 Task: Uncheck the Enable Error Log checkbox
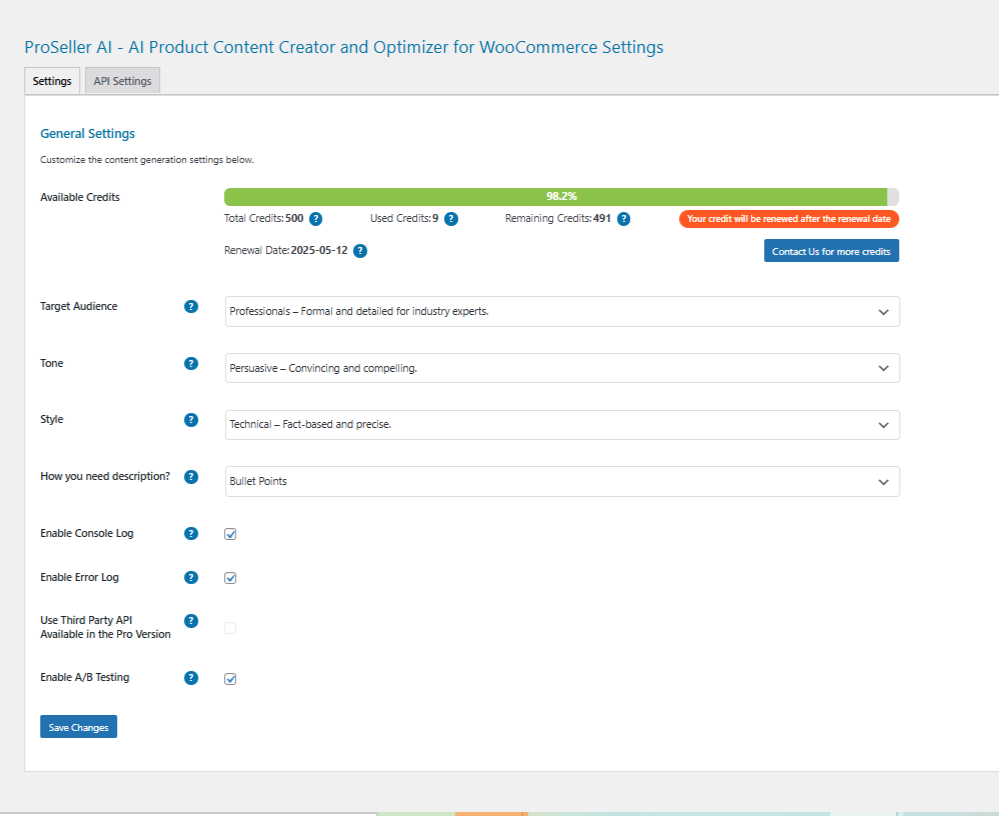(230, 578)
